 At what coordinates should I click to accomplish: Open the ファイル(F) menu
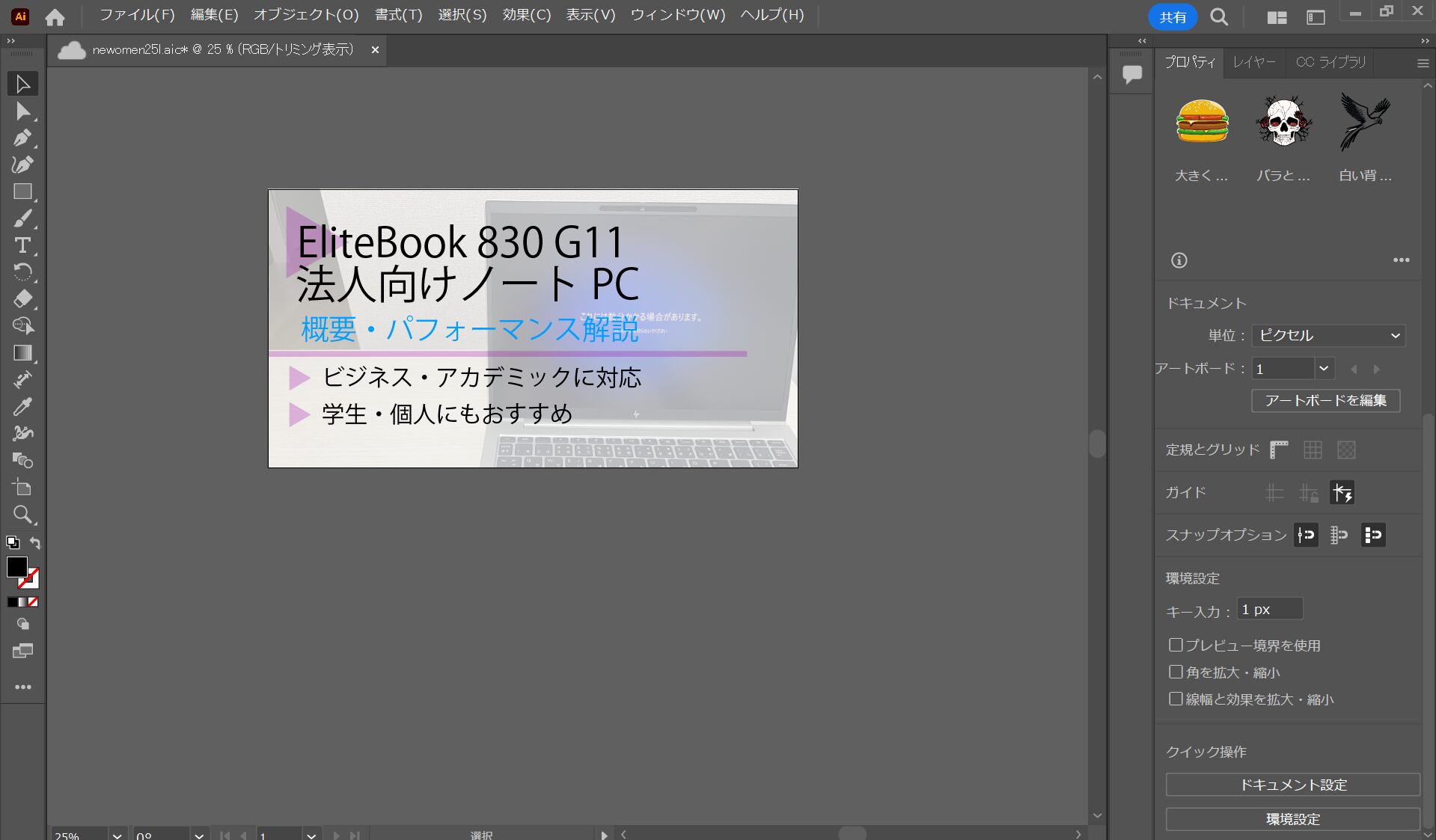click(137, 15)
